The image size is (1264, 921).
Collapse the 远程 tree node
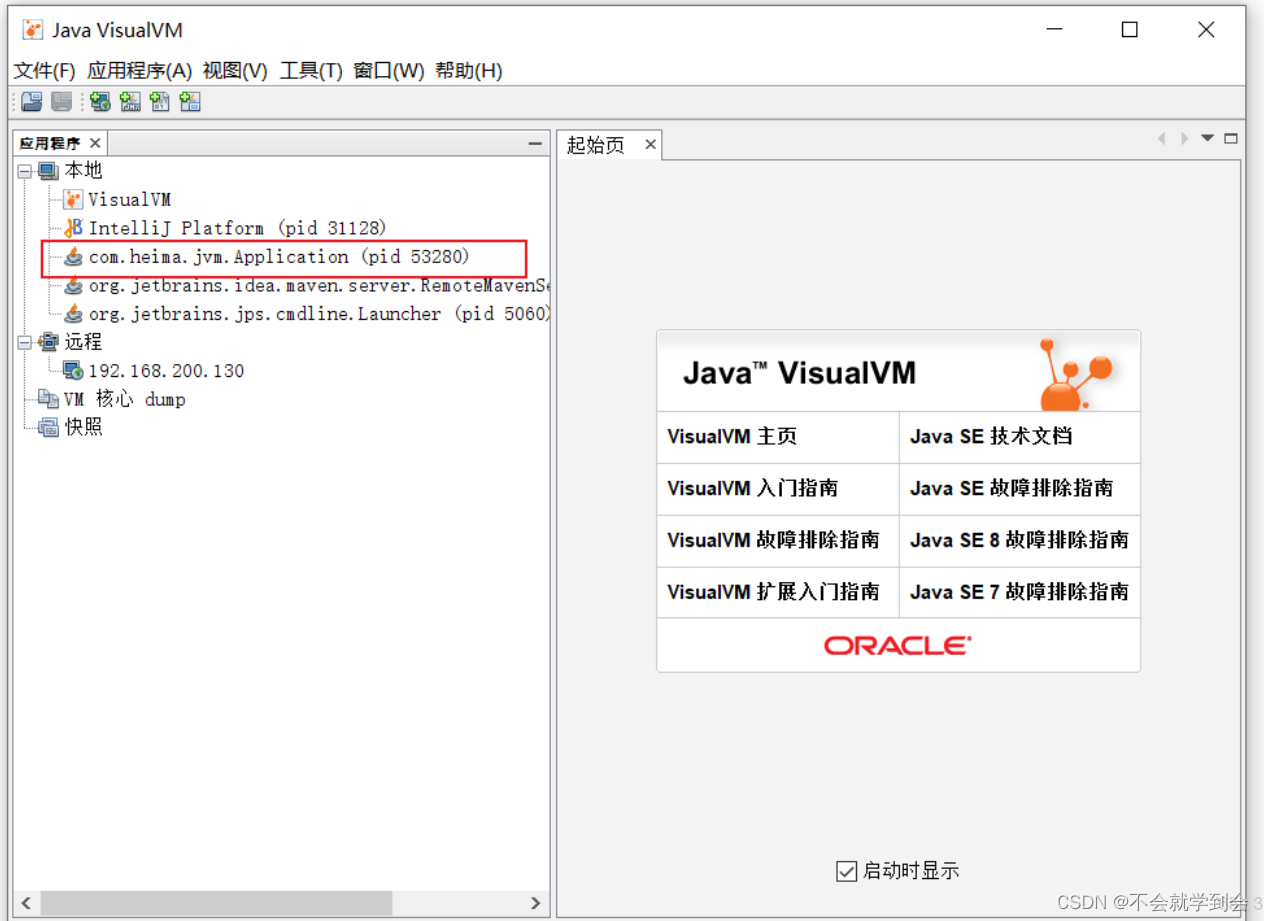tap(24, 342)
